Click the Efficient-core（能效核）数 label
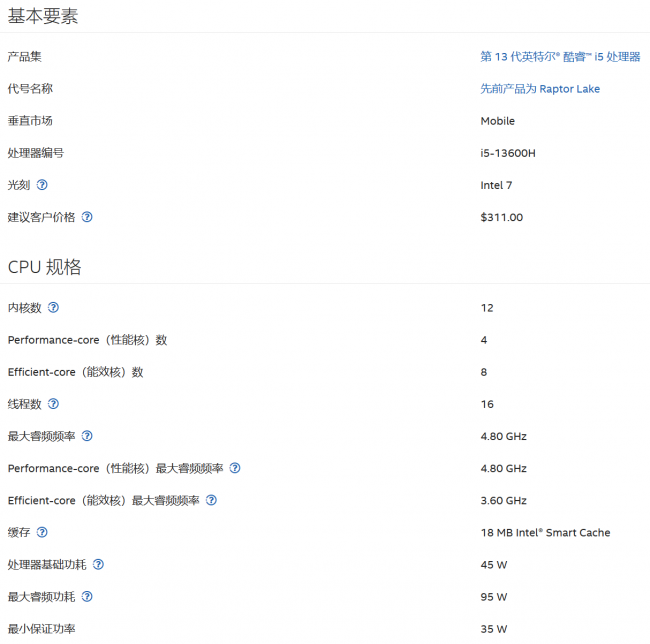Viewport: 650px width, 644px height. (75, 372)
